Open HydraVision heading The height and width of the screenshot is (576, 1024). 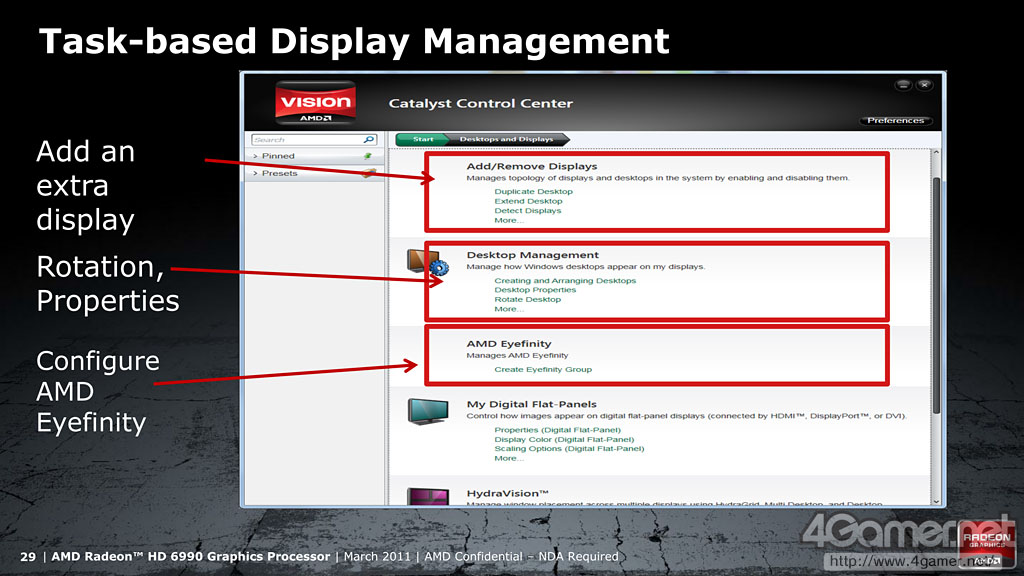tap(507, 494)
